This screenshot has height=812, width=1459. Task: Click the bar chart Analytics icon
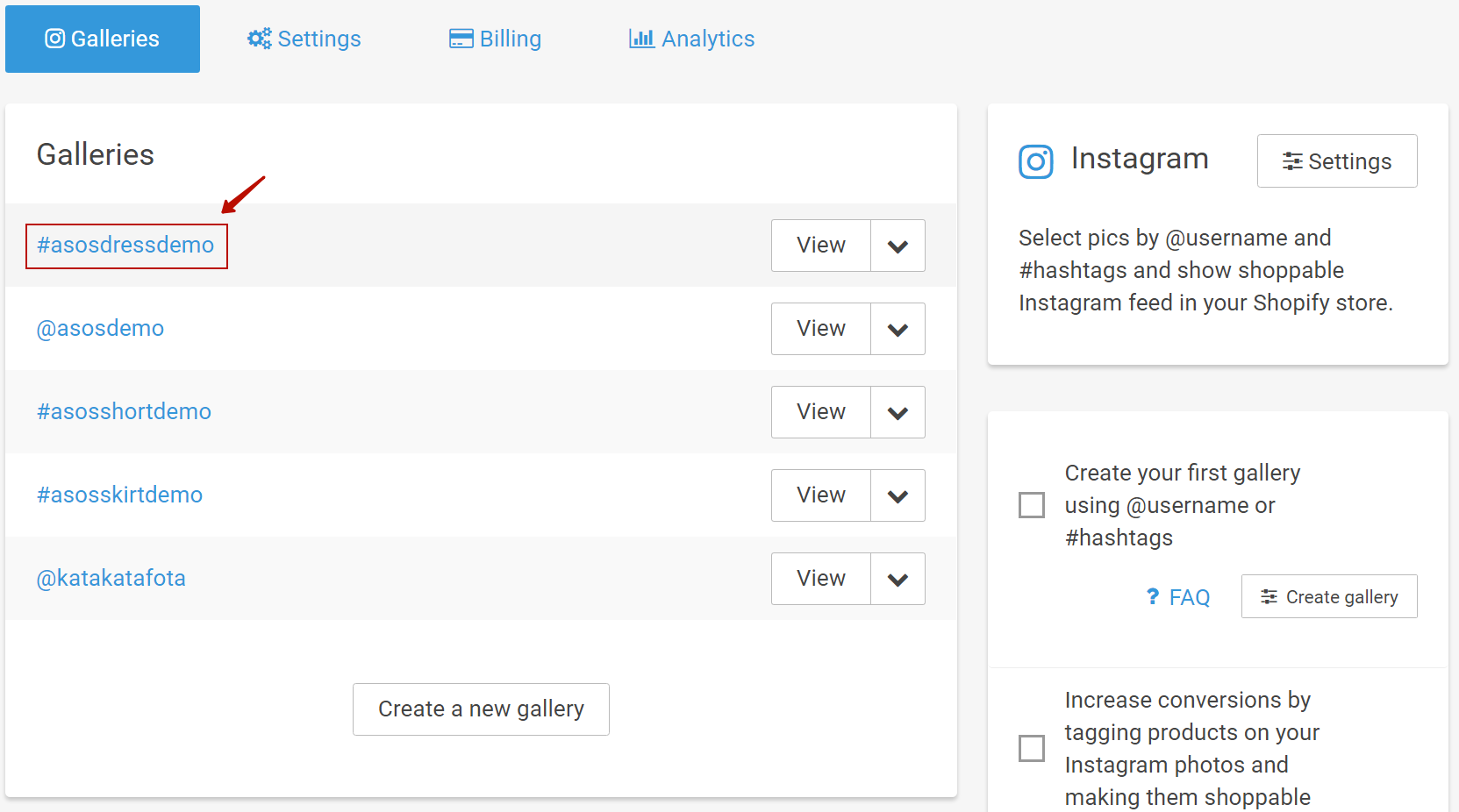tap(641, 39)
